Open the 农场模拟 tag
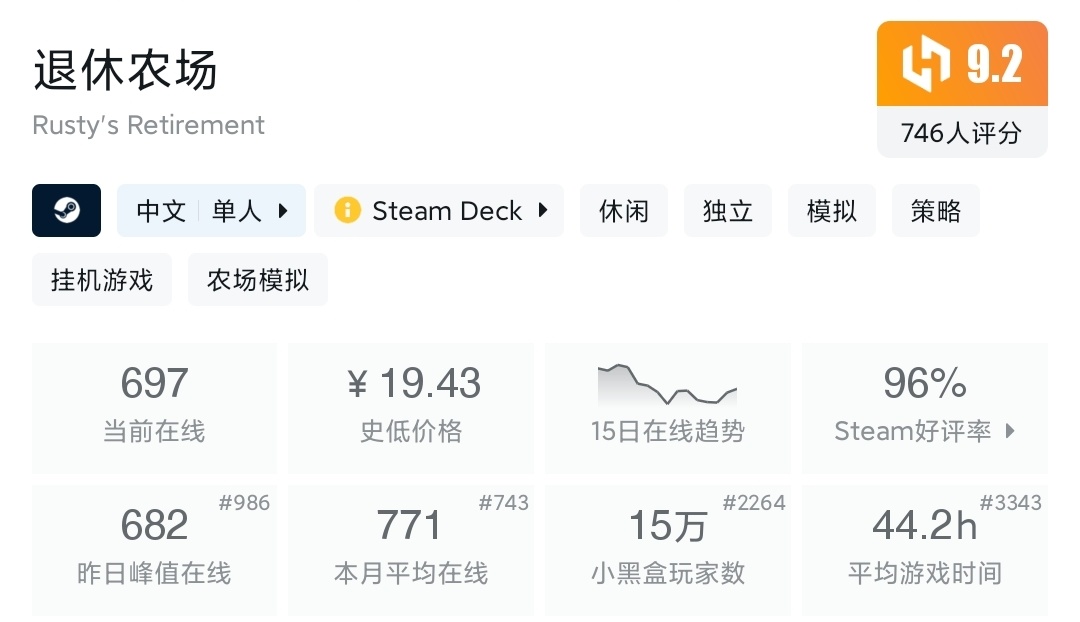This screenshot has width=1080, height=622. coord(257,280)
